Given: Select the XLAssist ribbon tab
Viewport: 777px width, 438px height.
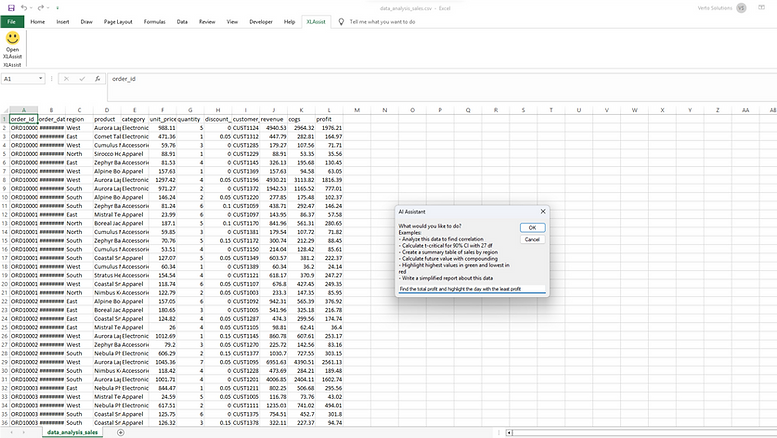Looking at the screenshot, I should tap(316, 22).
